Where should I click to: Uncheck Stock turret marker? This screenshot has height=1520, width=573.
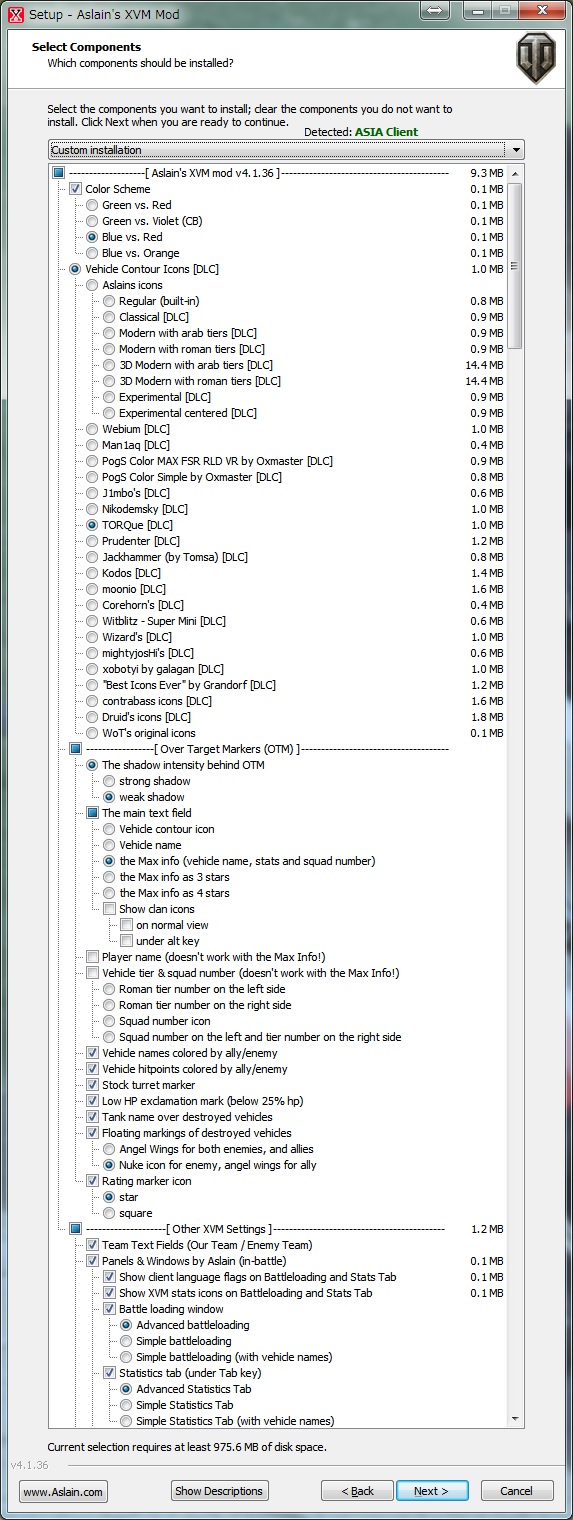[x=93, y=1085]
